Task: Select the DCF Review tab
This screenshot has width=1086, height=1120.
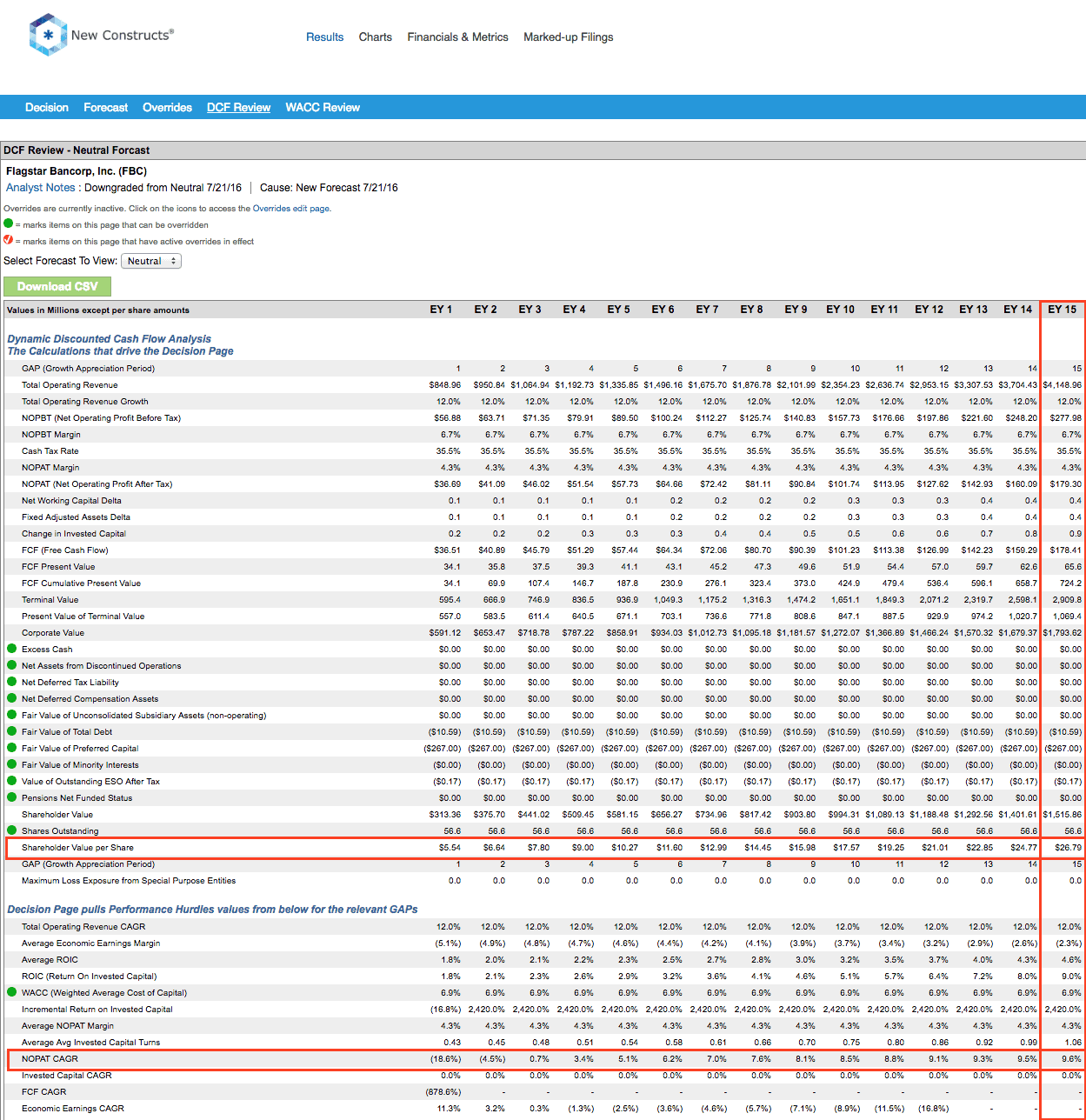Action: point(239,108)
